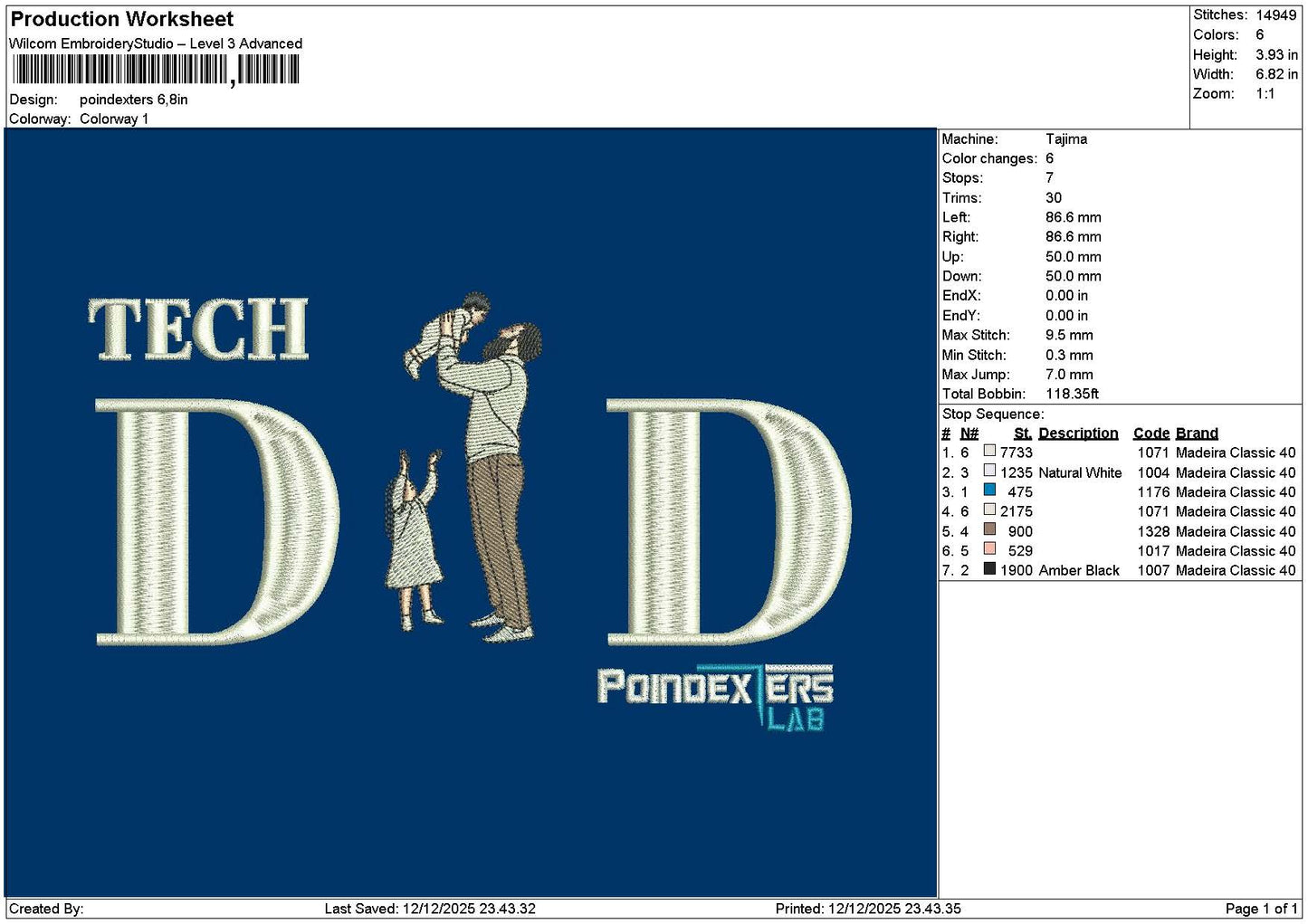Click code 1328 in stop 5 row
1308x924 pixels.
pyautogui.click(x=1153, y=531)
